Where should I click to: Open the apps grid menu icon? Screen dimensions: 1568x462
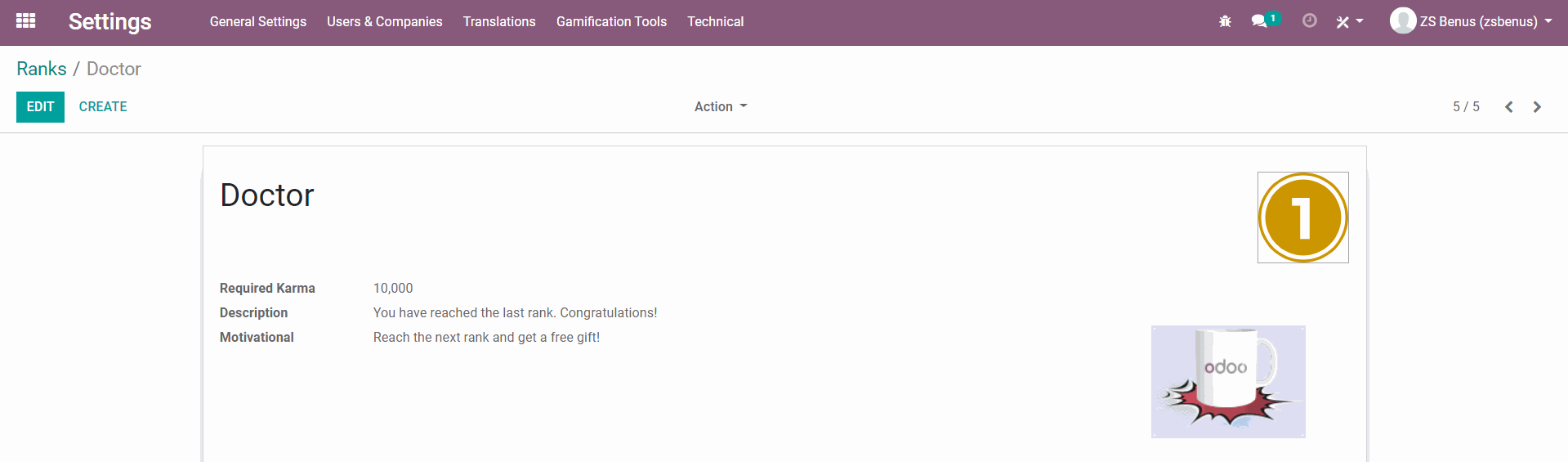[25, 21]
